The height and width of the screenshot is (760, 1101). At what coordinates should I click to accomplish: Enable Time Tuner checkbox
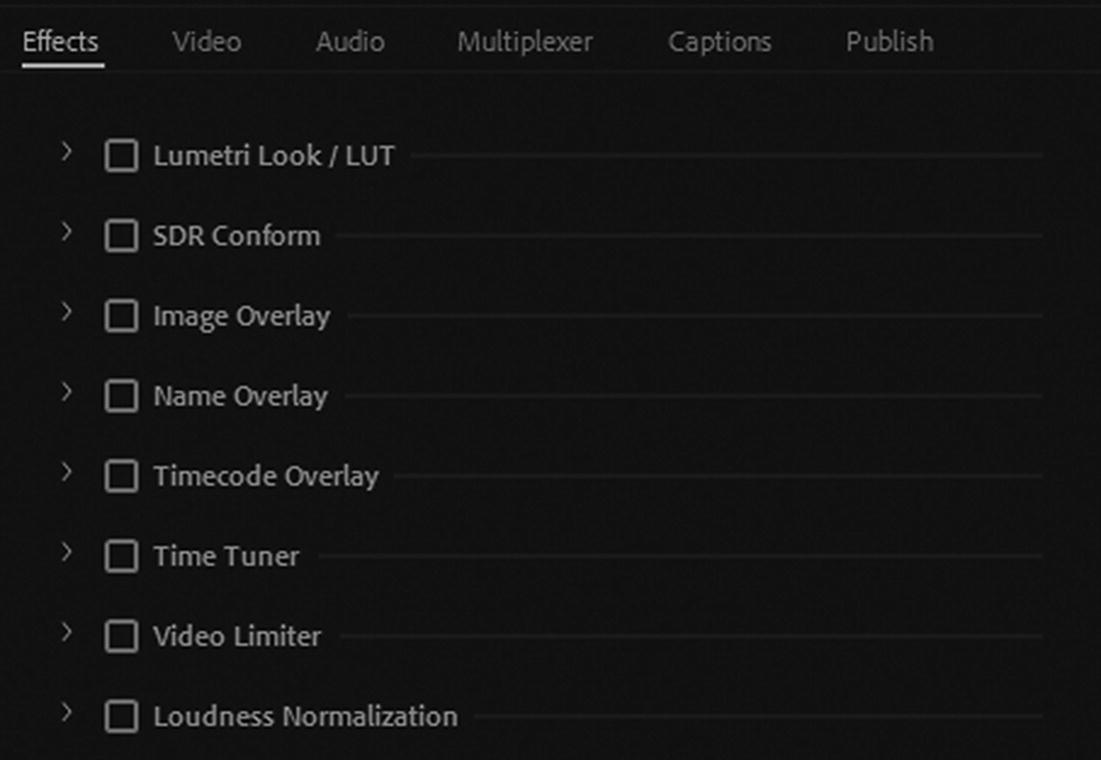(121, 556)
